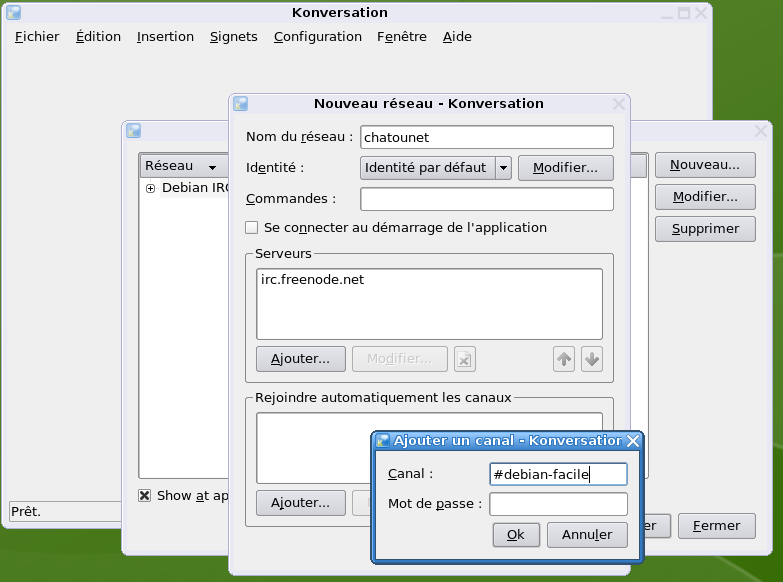This screenshot has width=783, height=582.
Task: Click Konversation main window title bar icon
Action: coord(14,13)
